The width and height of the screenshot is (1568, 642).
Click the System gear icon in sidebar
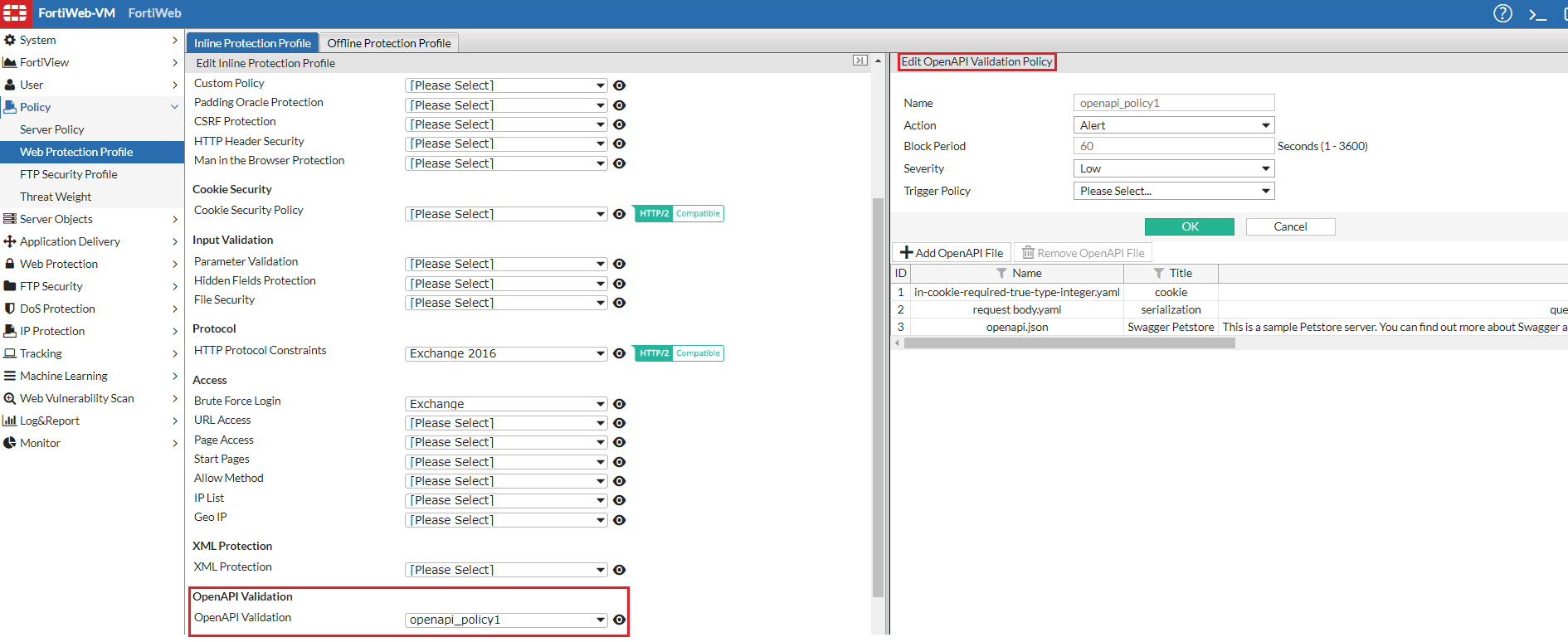coord(10,40)
